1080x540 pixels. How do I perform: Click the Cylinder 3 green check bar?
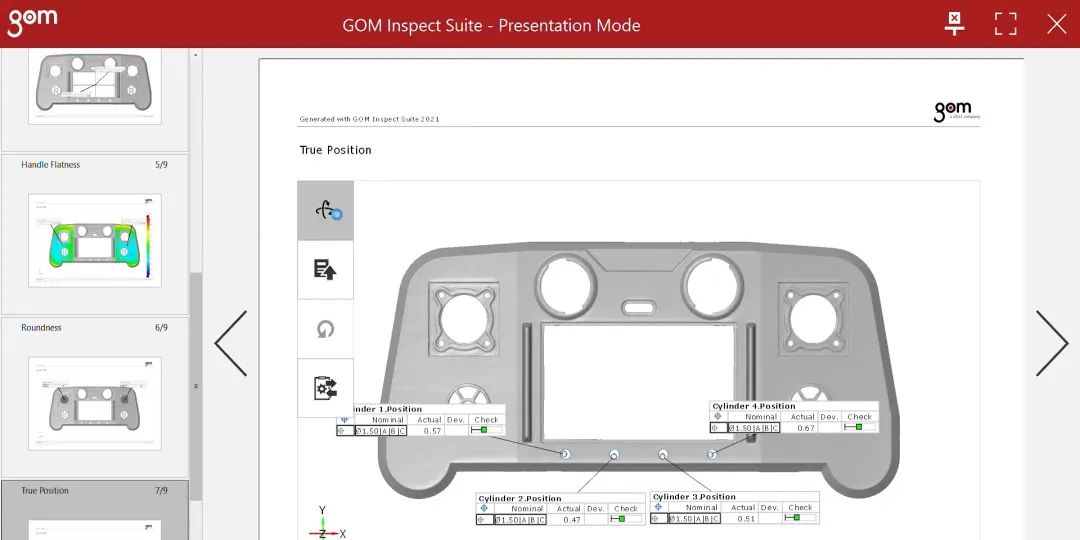[800, 517]
